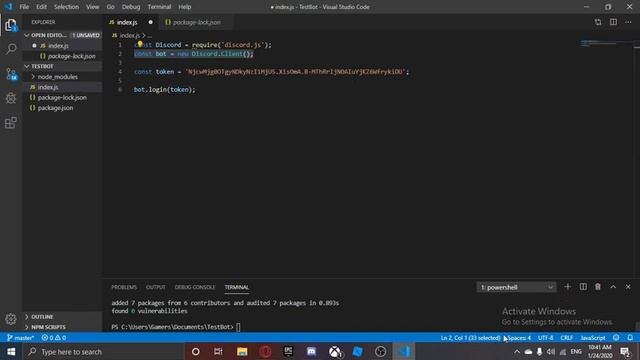This screenshot has width=640, height=360.
Task: Open the powershell terminal selector dropdown
Action: (x=516, y=287)
